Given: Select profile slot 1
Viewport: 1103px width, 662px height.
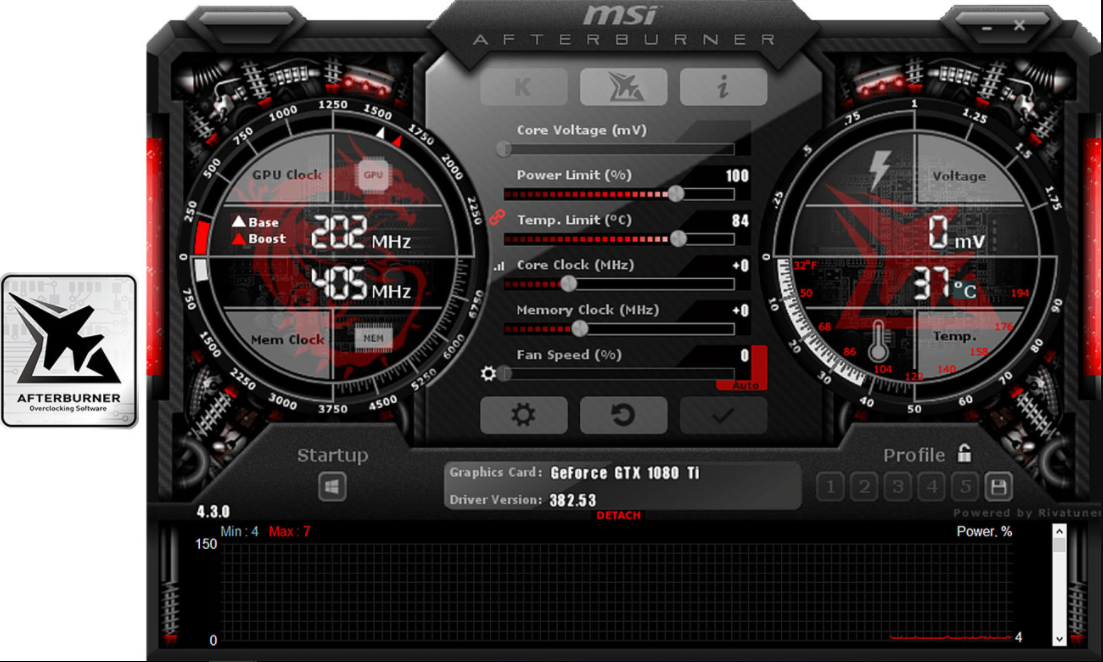Looking at the screenshot, I should click(830, 486).
